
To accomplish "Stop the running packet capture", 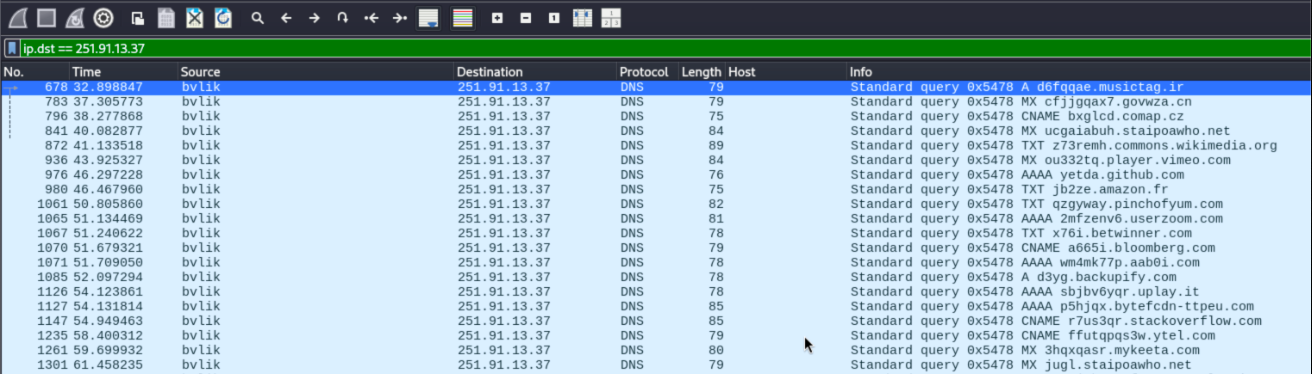I will click(x=46, y=18).
